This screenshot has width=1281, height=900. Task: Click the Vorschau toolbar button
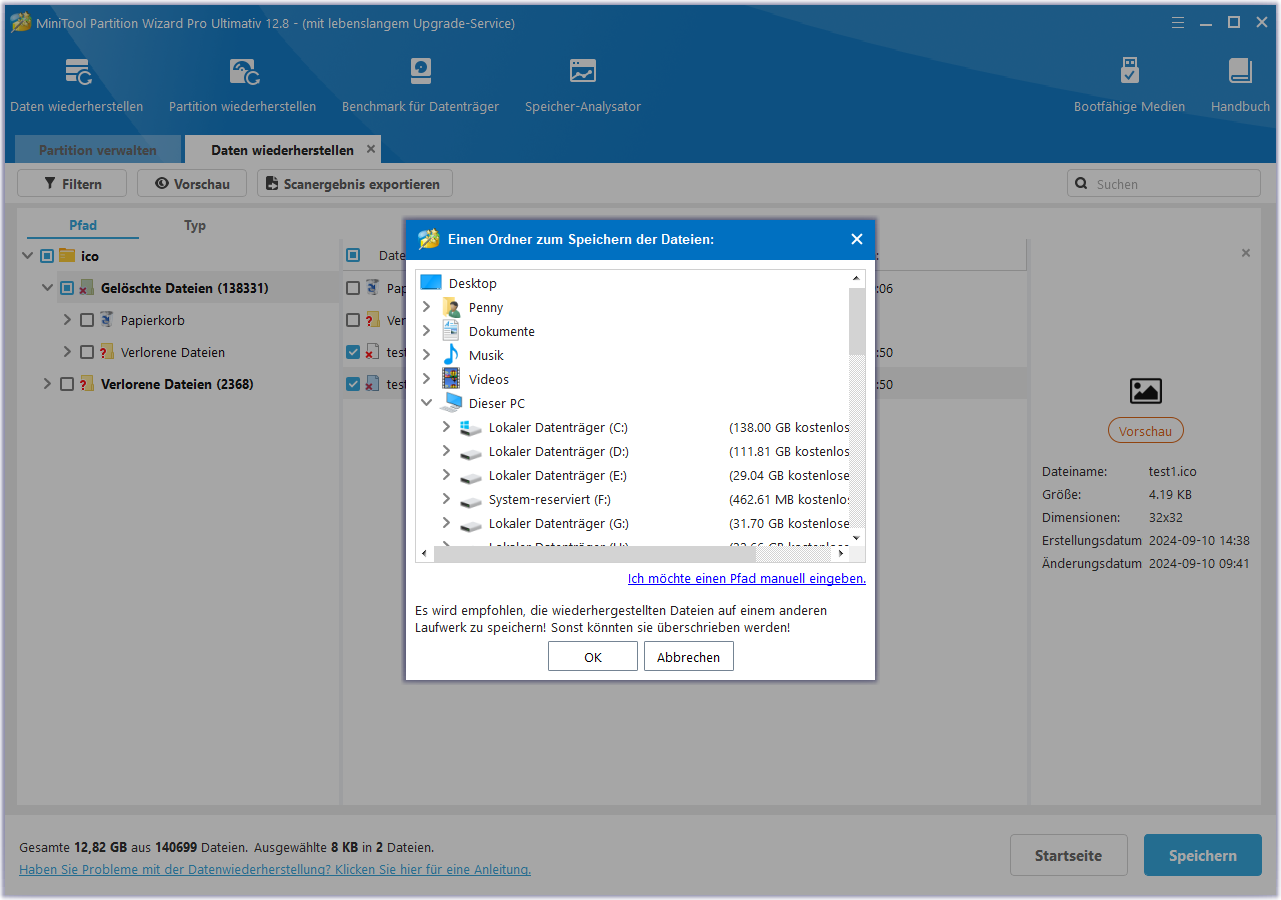click(192, 184)
